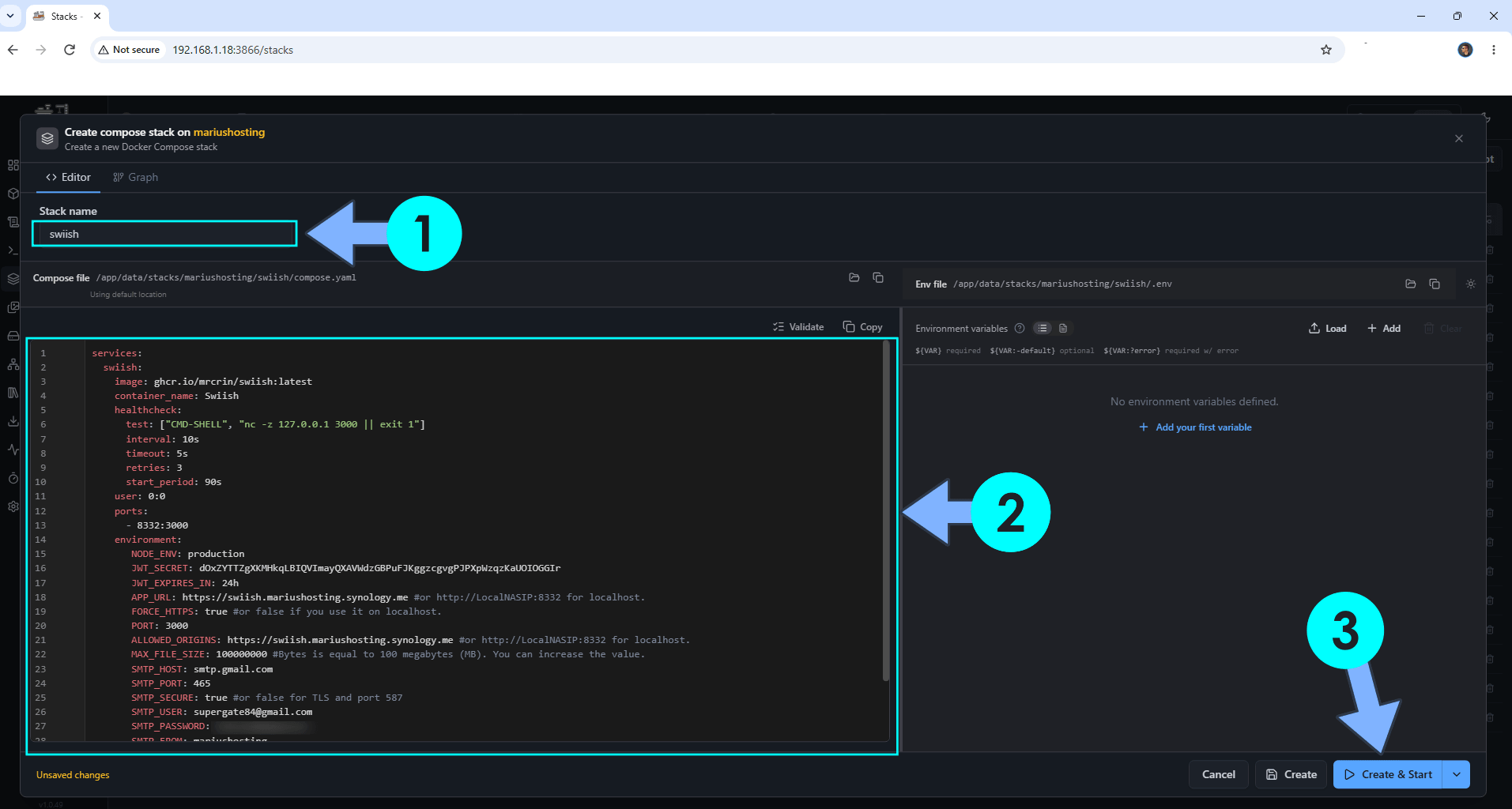Image resolution: width=1512 pixels, height=809 pixels.
Task: Click the Not secure site info chip
Action: 129,50
